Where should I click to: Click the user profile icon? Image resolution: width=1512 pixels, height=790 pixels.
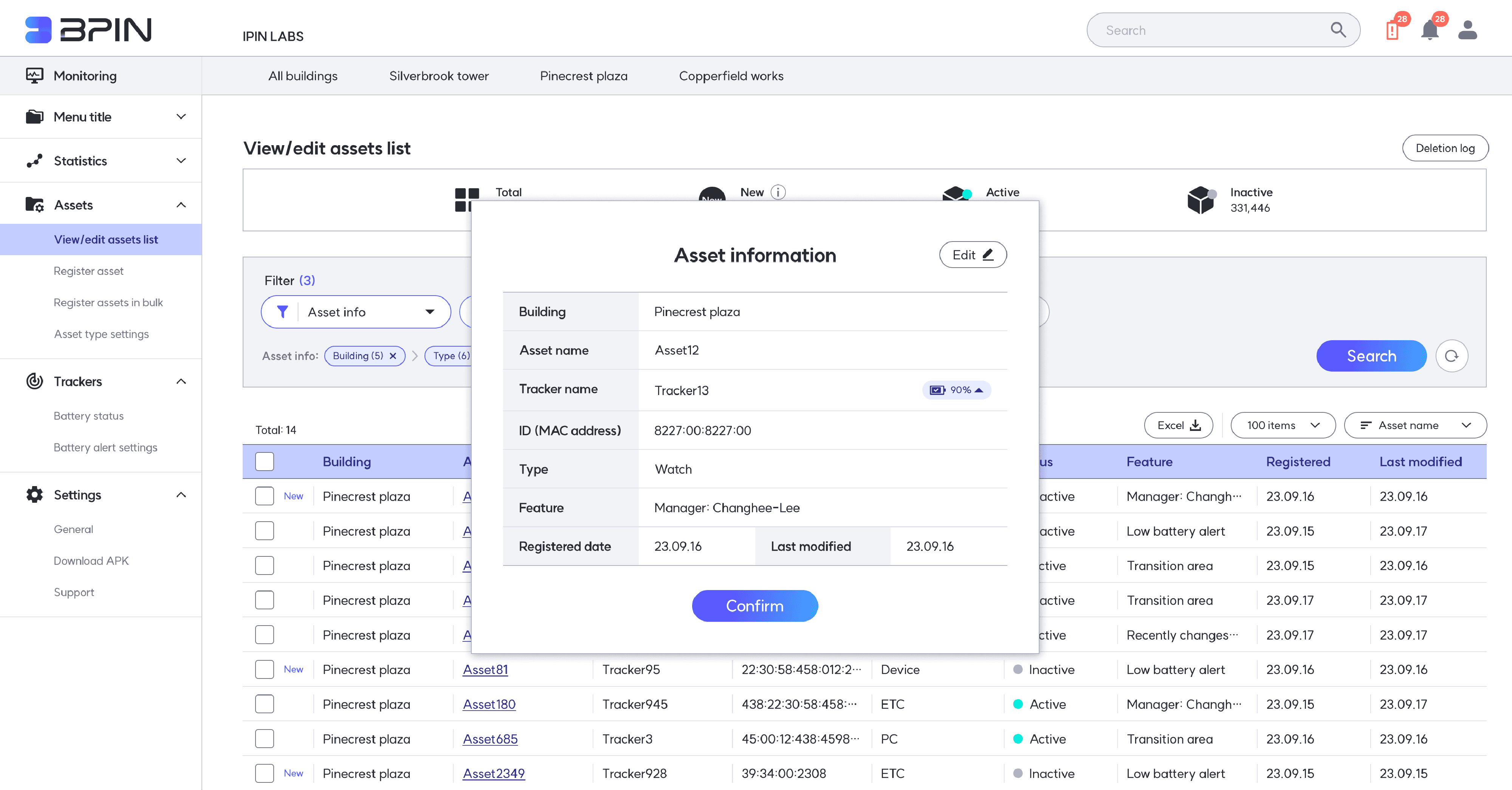pos(1467,30)
